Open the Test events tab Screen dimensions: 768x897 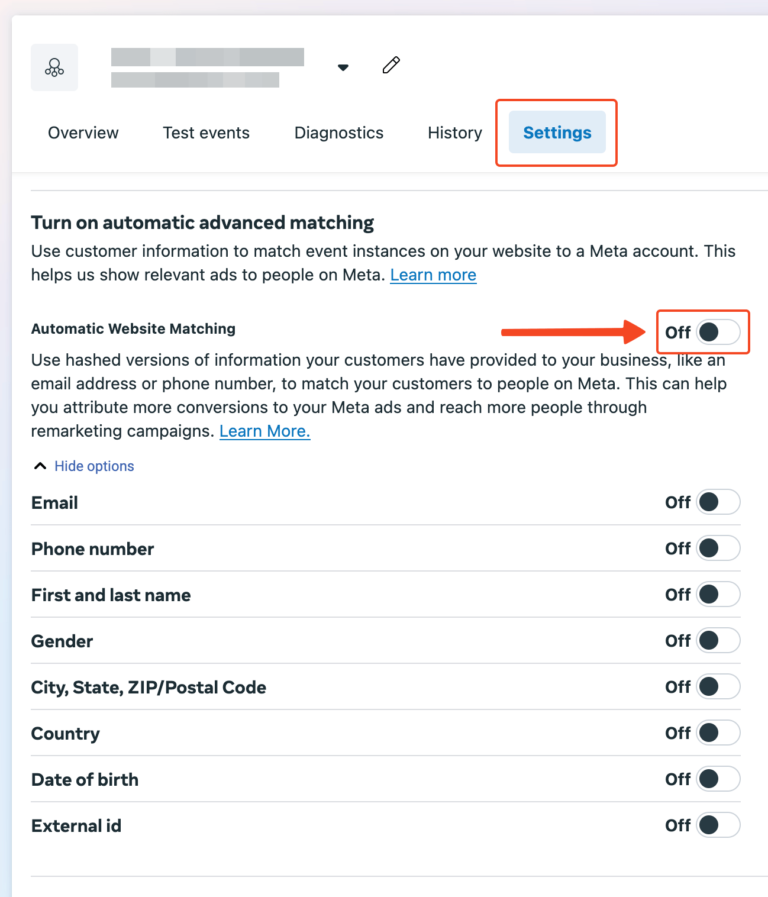[x=206, y=132]
